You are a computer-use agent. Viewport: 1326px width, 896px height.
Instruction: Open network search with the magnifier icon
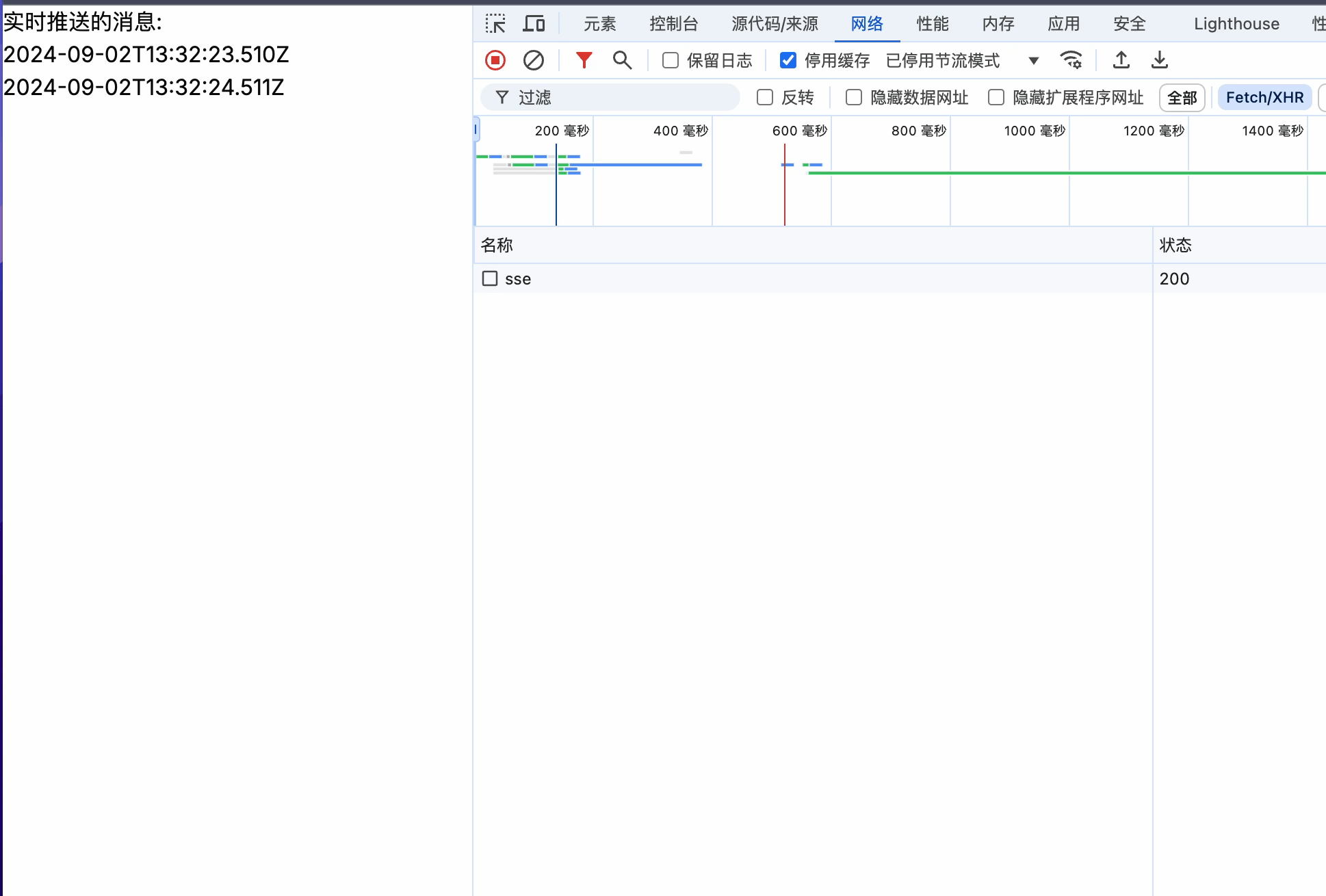622,60
